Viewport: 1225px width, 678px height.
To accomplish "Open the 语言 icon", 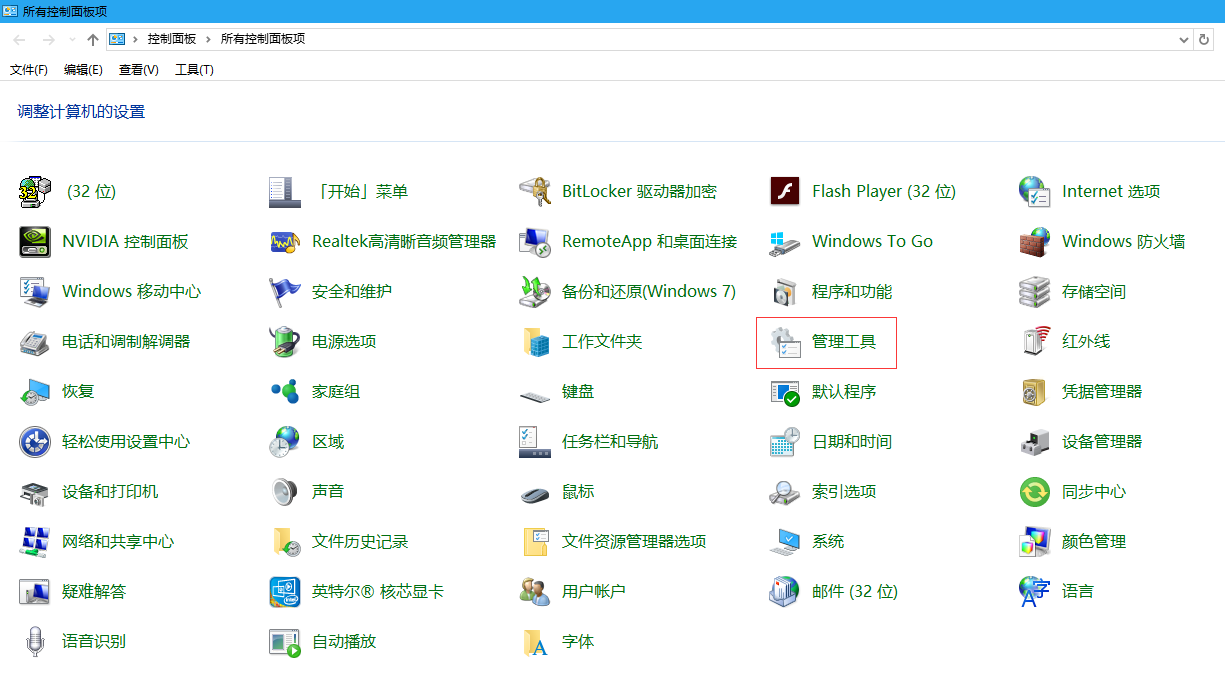I will (x=1035, y=591).
